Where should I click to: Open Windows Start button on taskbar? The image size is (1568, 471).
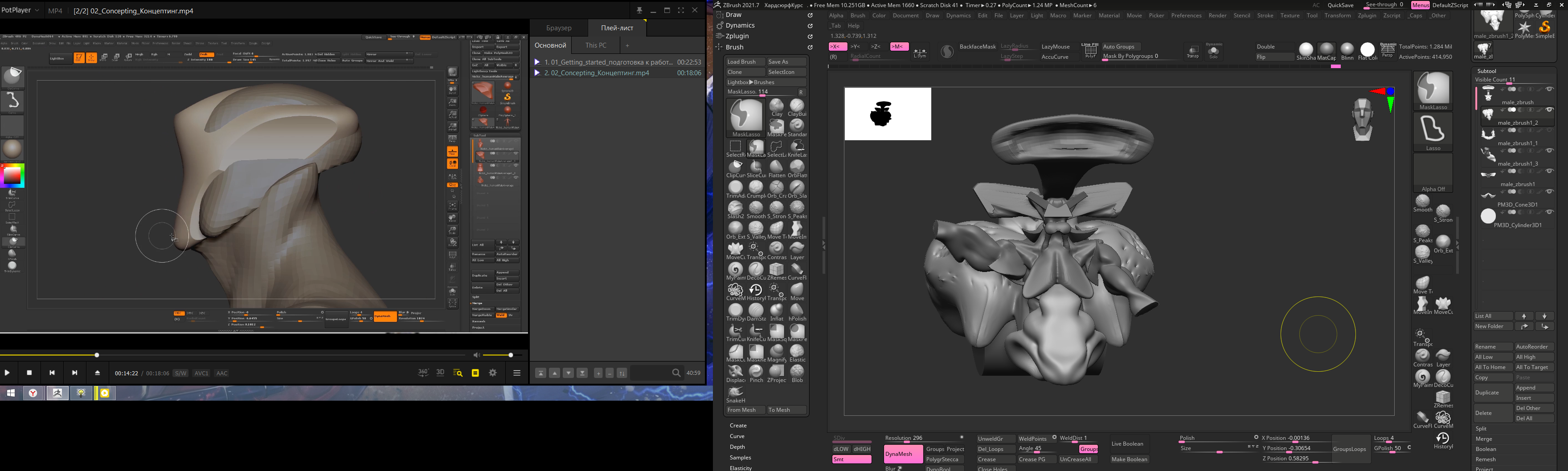pyautogui.click(x=10, y=394)
